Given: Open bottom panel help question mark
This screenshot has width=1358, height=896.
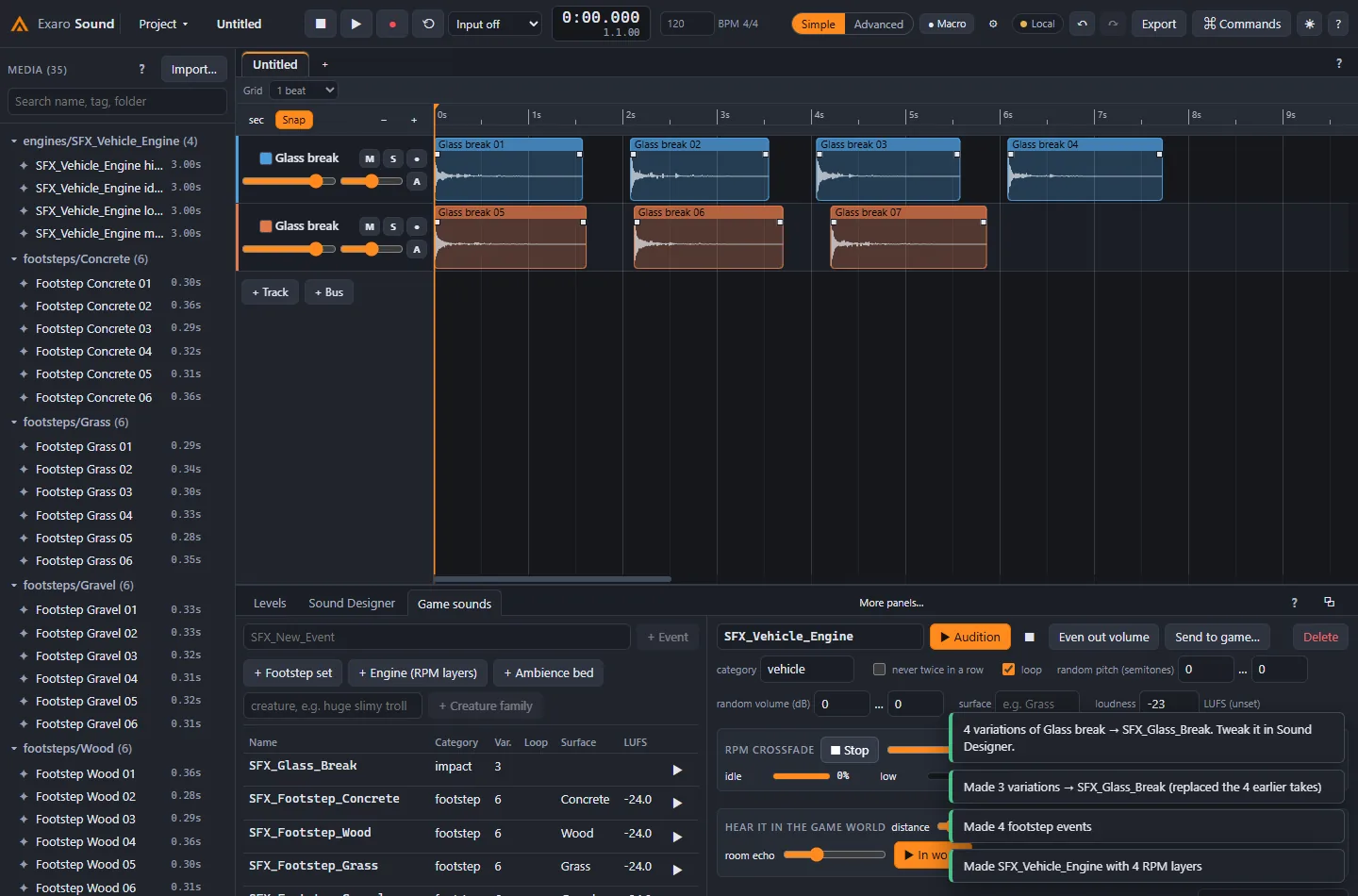Looking at the screenshot, I should 1294,603.
